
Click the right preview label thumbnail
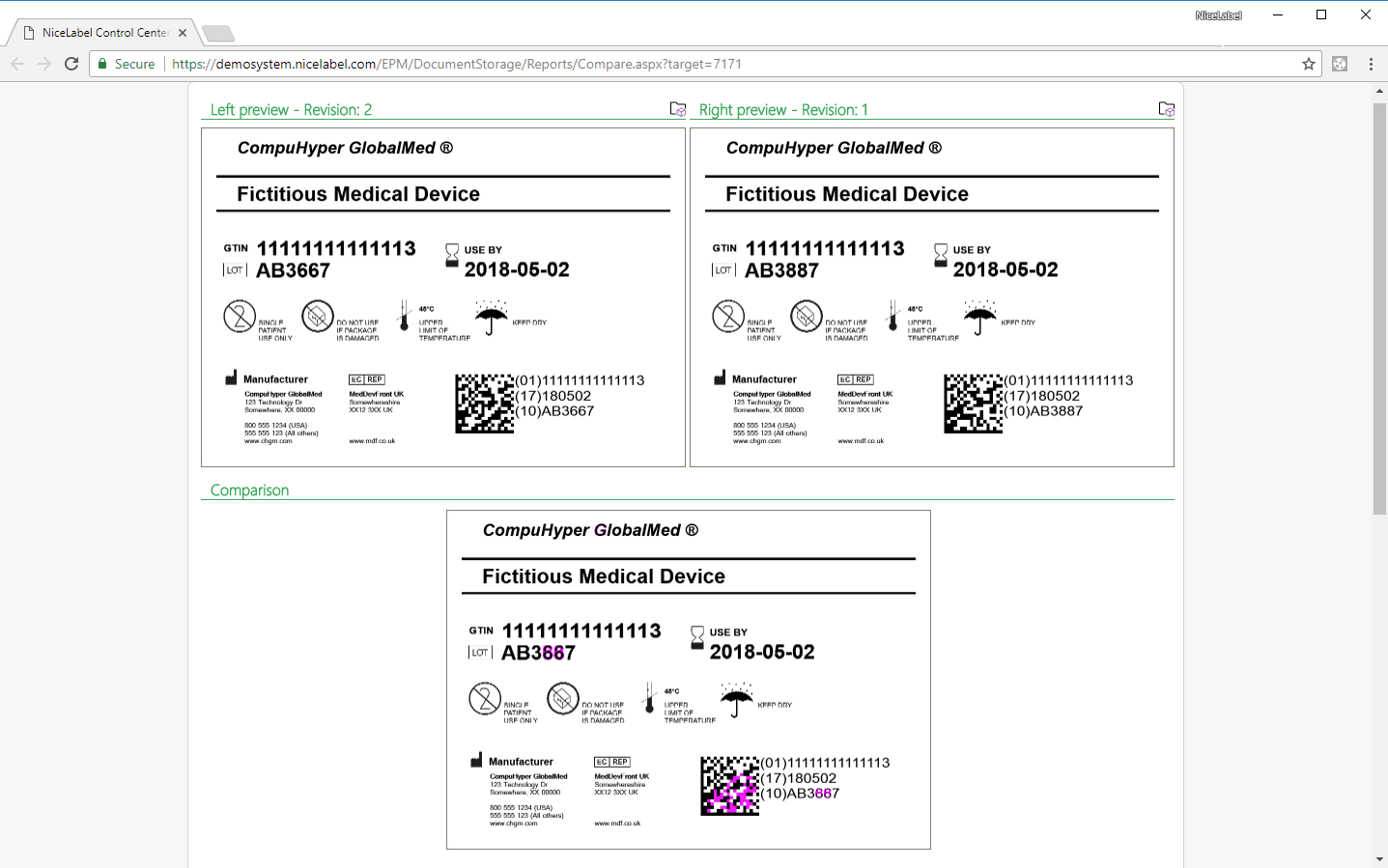pos(932,297)
